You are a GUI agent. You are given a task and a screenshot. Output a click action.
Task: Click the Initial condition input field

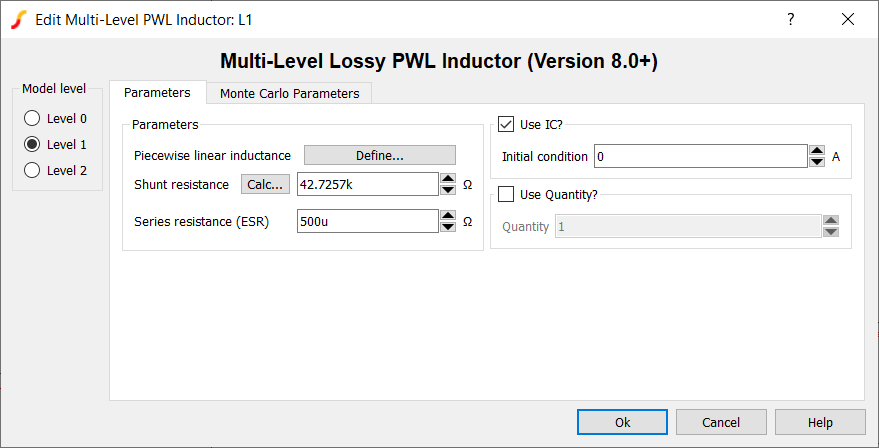click(x=700, y=157)
